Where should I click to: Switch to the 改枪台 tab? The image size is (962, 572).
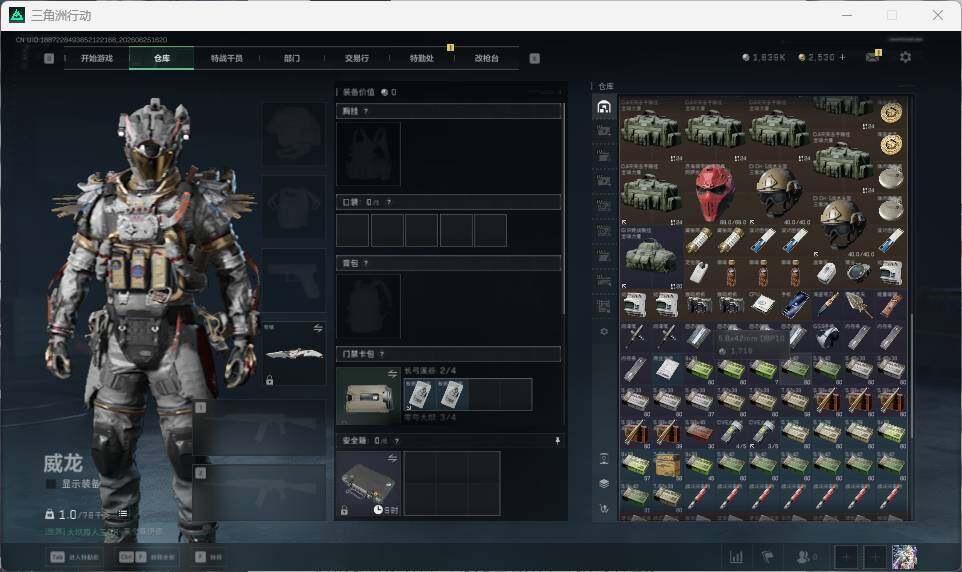coord(487,58)
